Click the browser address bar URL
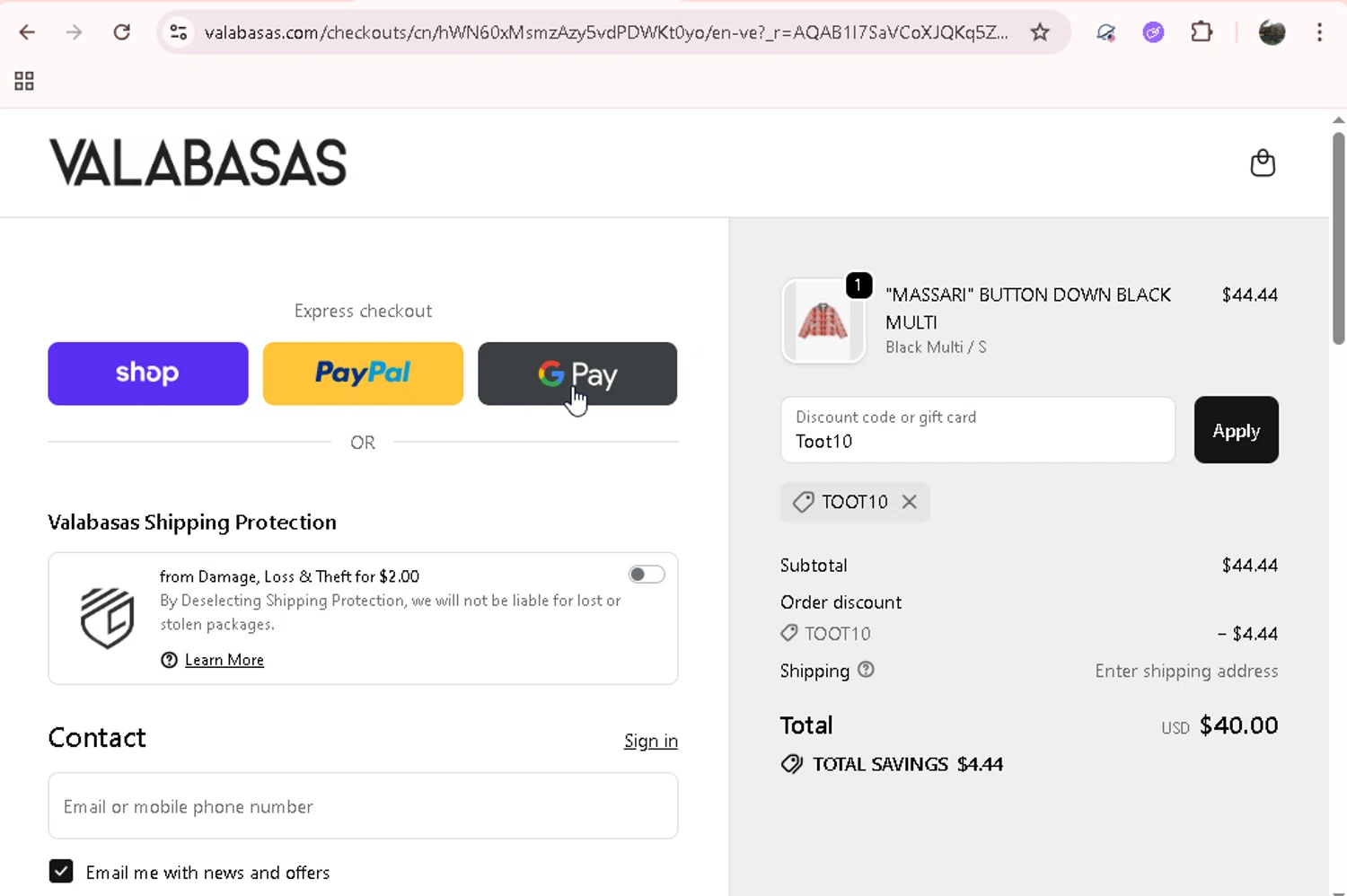 [x=606, y=32]
